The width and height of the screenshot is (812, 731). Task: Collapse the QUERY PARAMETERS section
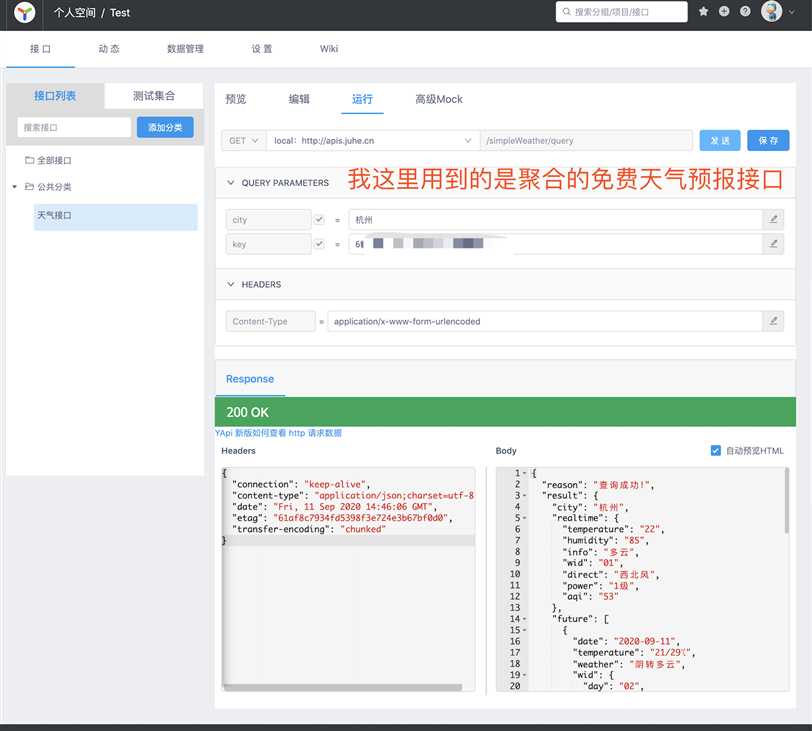click(x=231, y=183)
